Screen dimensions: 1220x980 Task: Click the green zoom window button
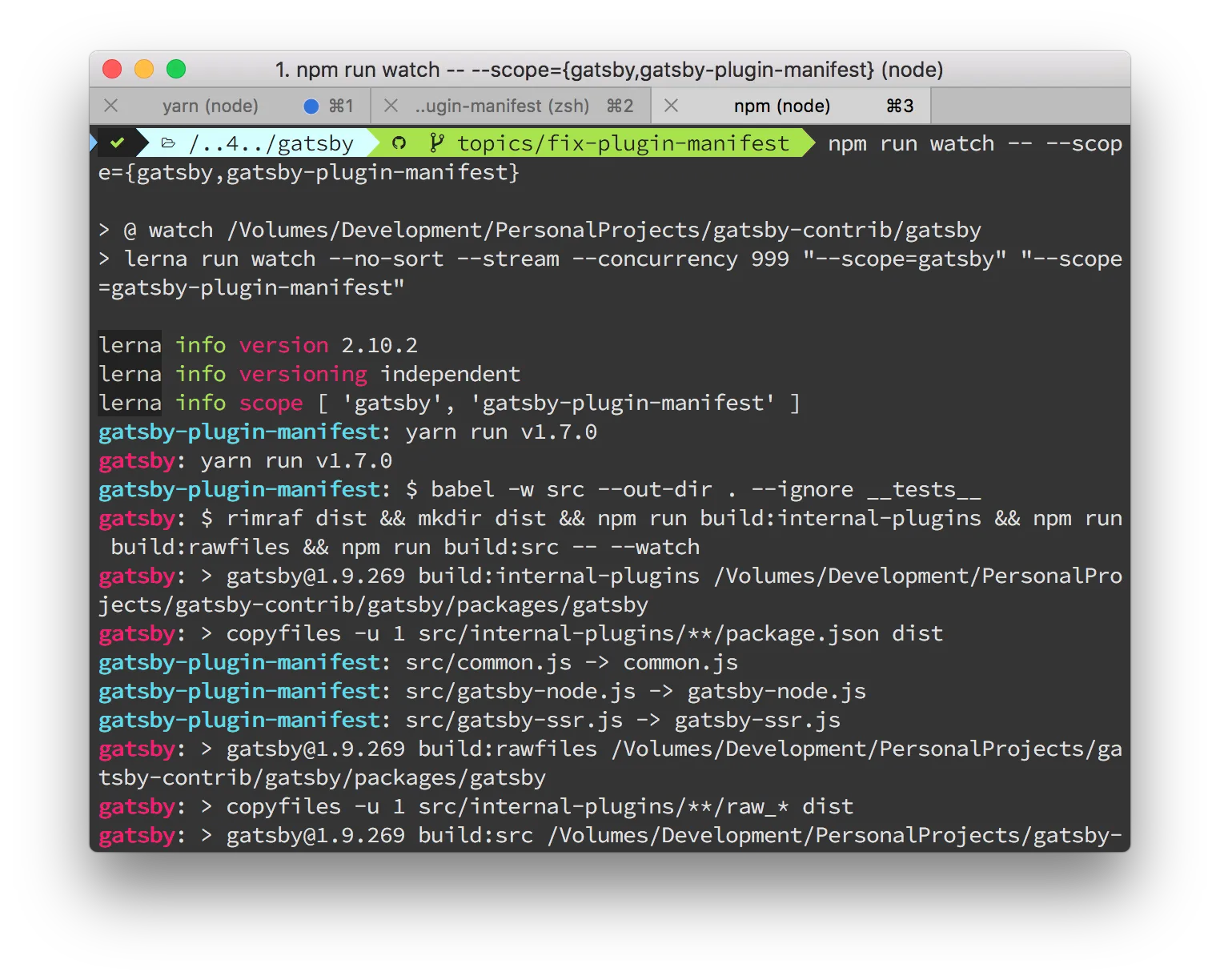(176, 70)
